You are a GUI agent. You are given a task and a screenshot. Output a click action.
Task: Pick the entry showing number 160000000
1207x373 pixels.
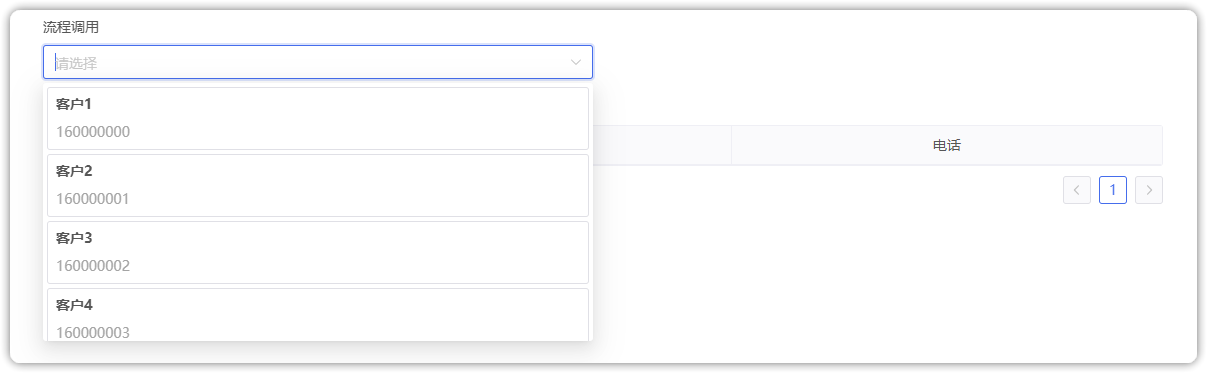point(93,132)
